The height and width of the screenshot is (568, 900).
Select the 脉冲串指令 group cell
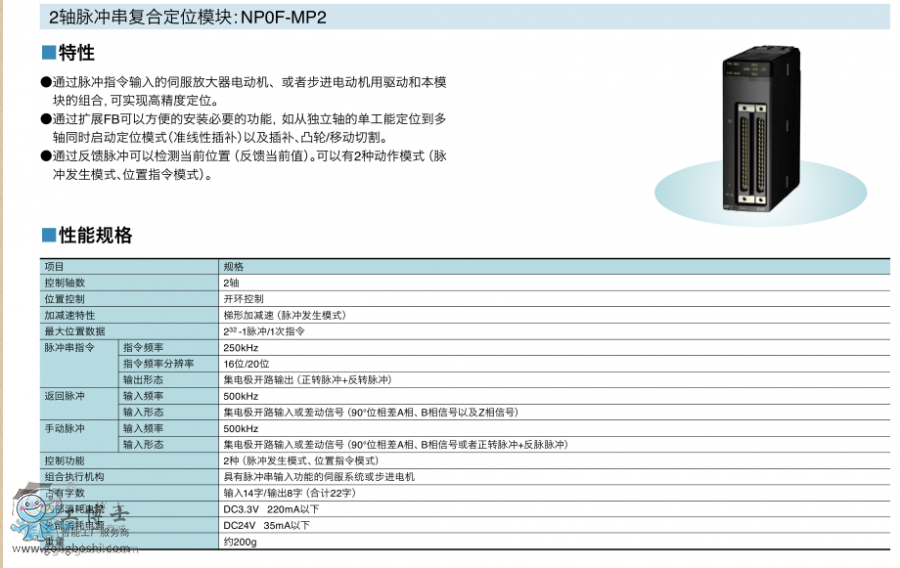coord(68,347)
